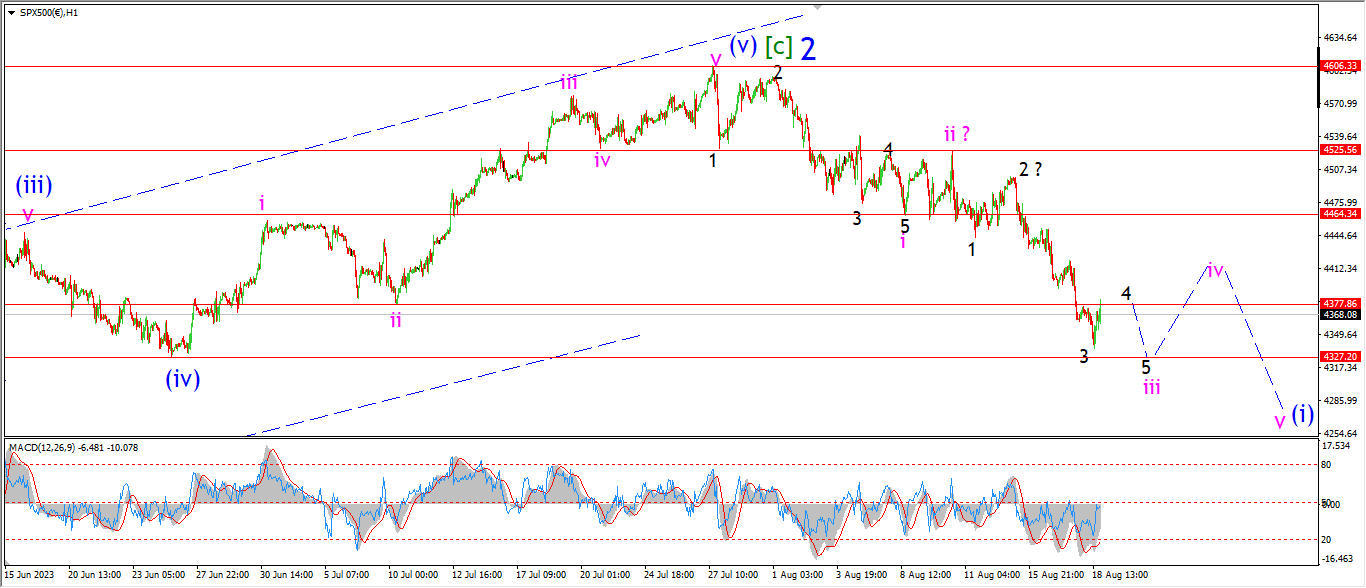Click the 15 Jun 2023 date label
1366x588 pixels.
[31, 576]
